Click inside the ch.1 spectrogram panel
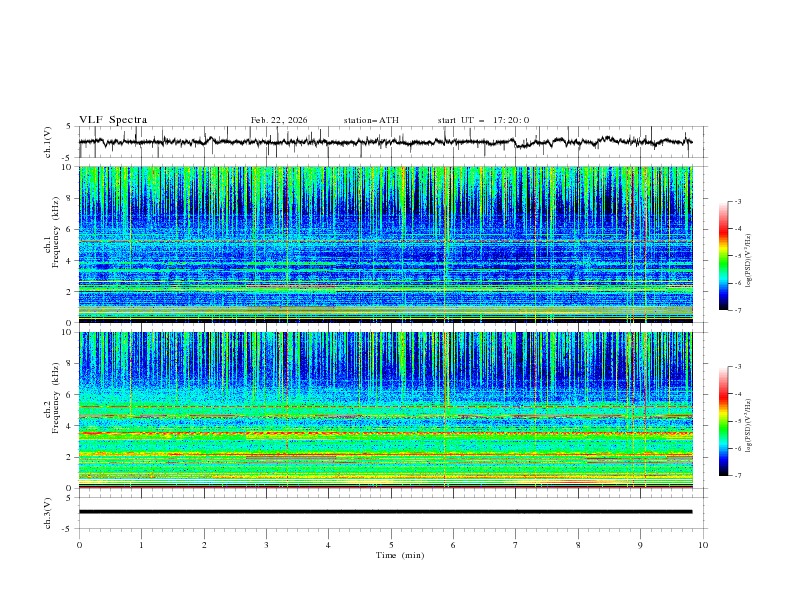 click(385, 244)
